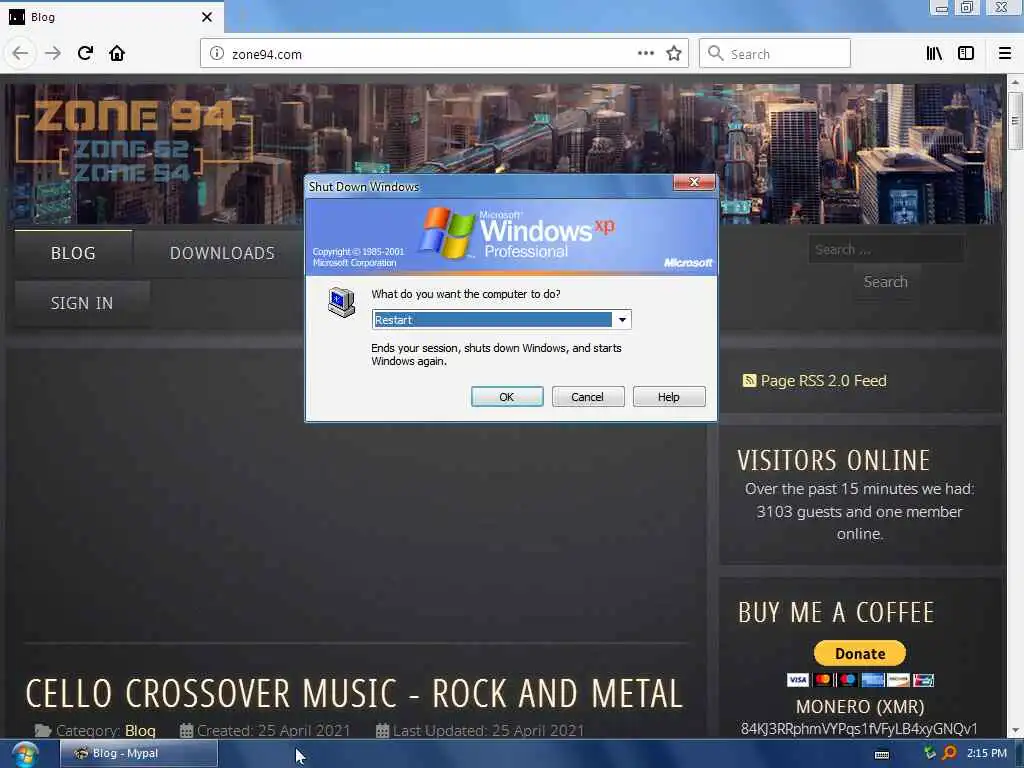
Task: Click the calendar icon beside Last Updated
Action: tap(382, 731)
